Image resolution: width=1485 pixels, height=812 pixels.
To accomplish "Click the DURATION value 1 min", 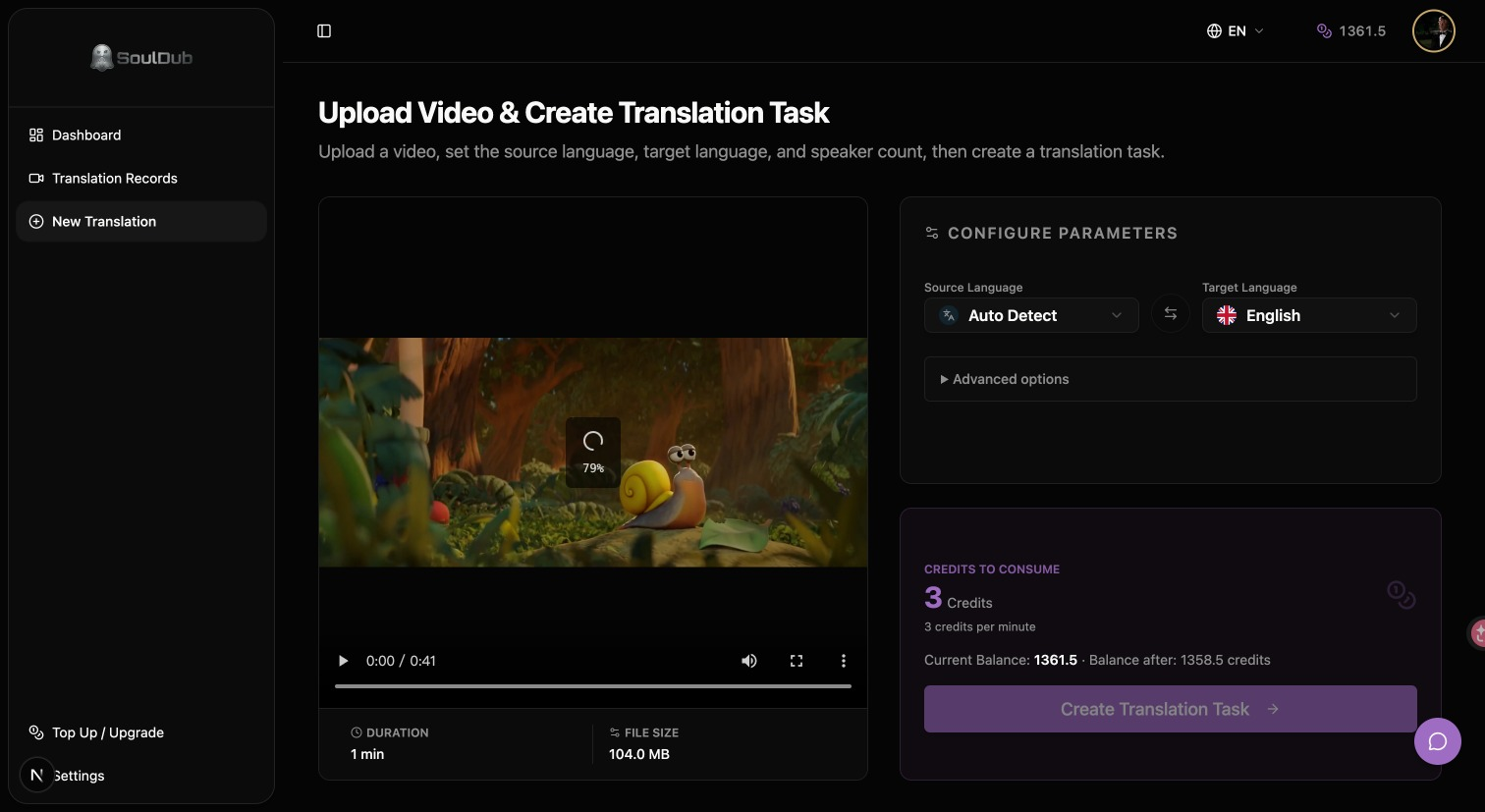I will pyautogui.click(x=367, y=754).
